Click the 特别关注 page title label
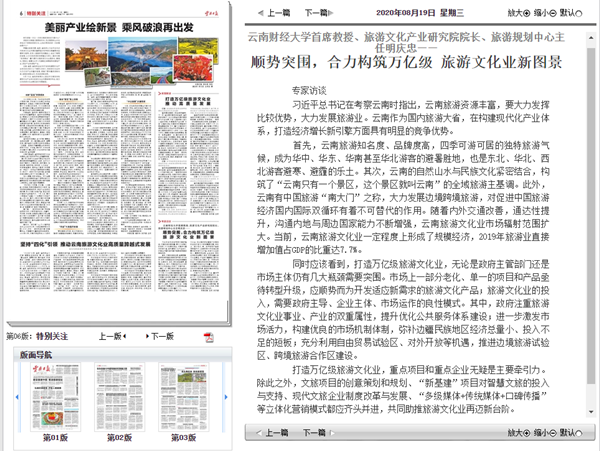The height and width of the screenshot is (451, 600). (52, 336)
